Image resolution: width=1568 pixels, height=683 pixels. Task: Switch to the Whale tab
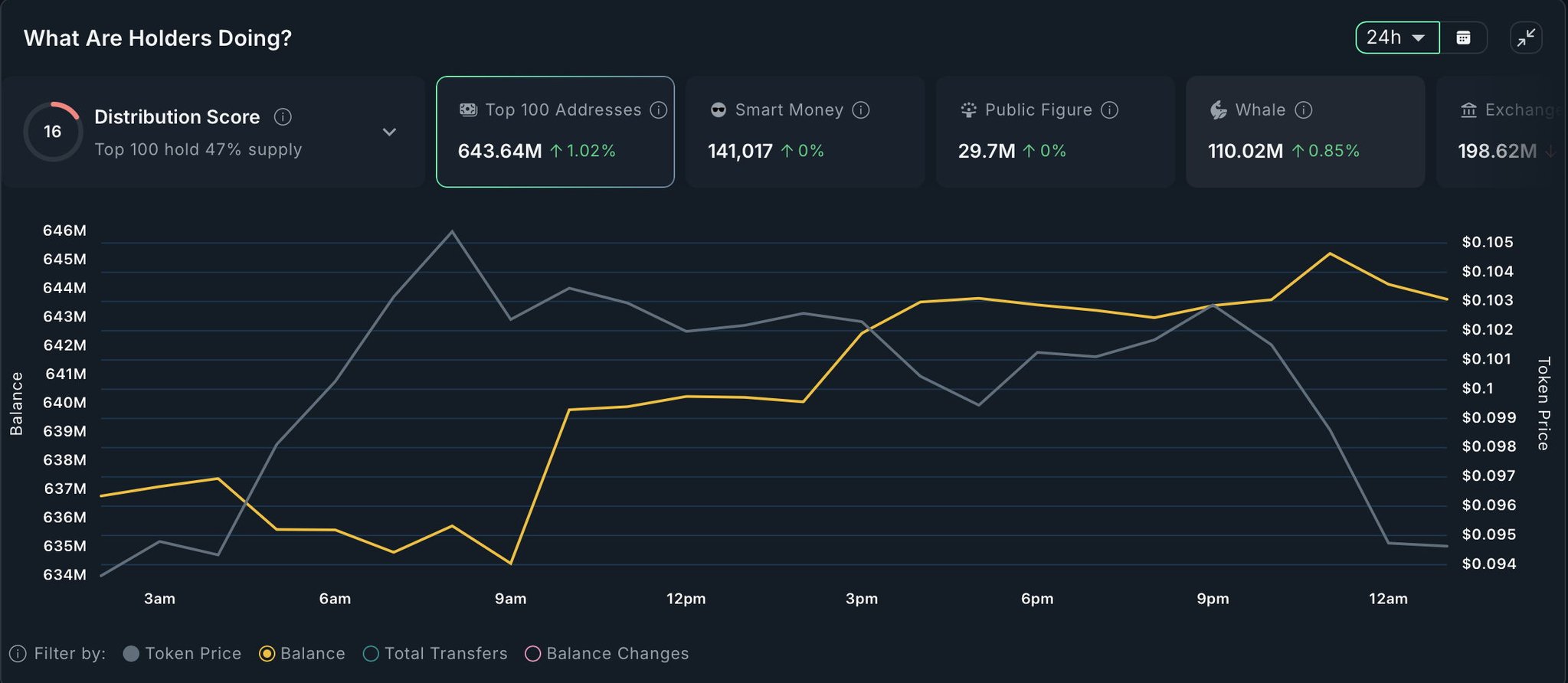1305,132
